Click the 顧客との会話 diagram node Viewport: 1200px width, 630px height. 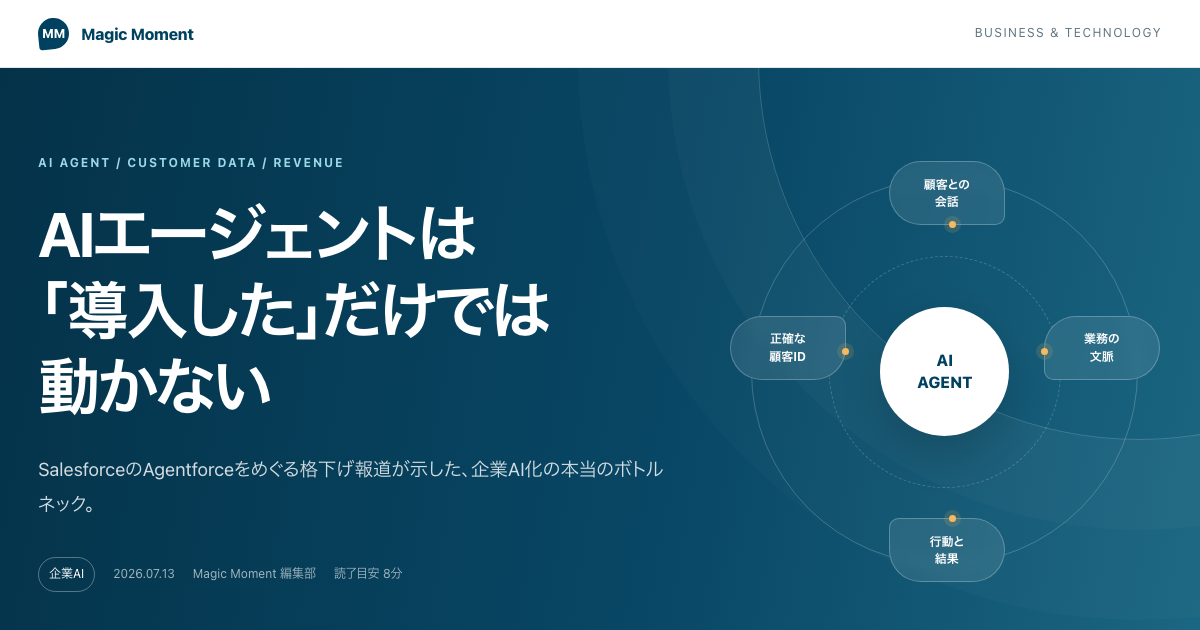click(947, 193)
